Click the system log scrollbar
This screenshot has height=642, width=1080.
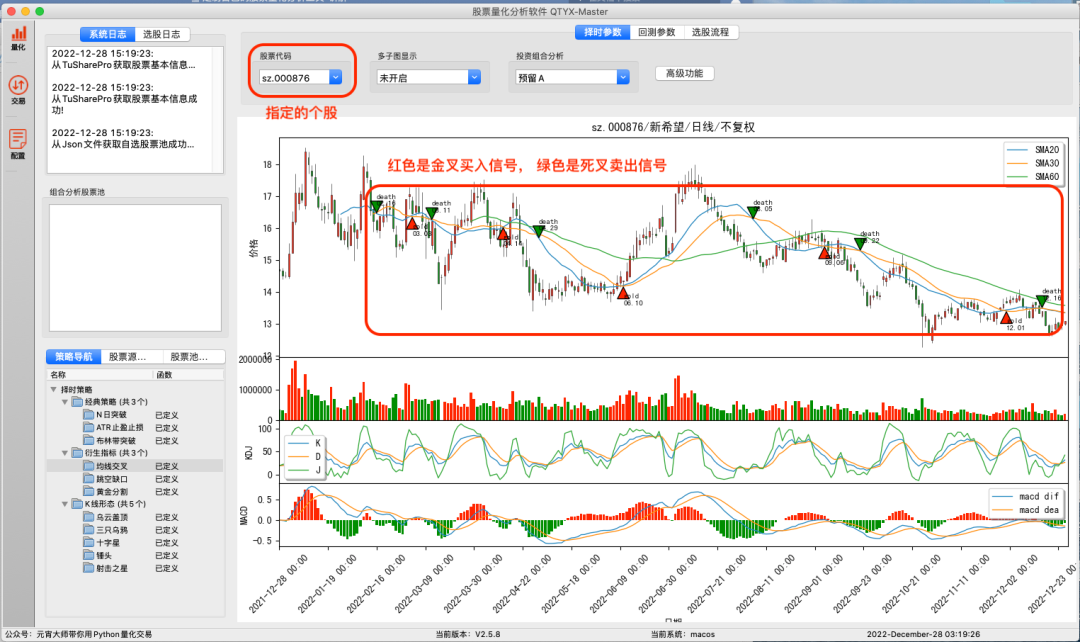click(218, 110)
